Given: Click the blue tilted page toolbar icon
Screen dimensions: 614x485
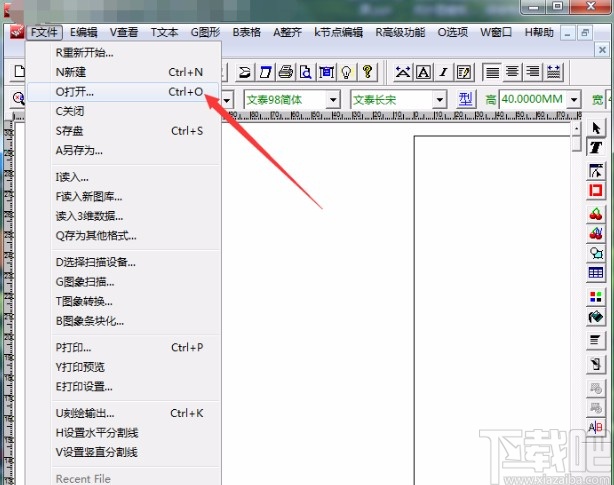Looking at the screenshot, I should [x=265, y=72].
